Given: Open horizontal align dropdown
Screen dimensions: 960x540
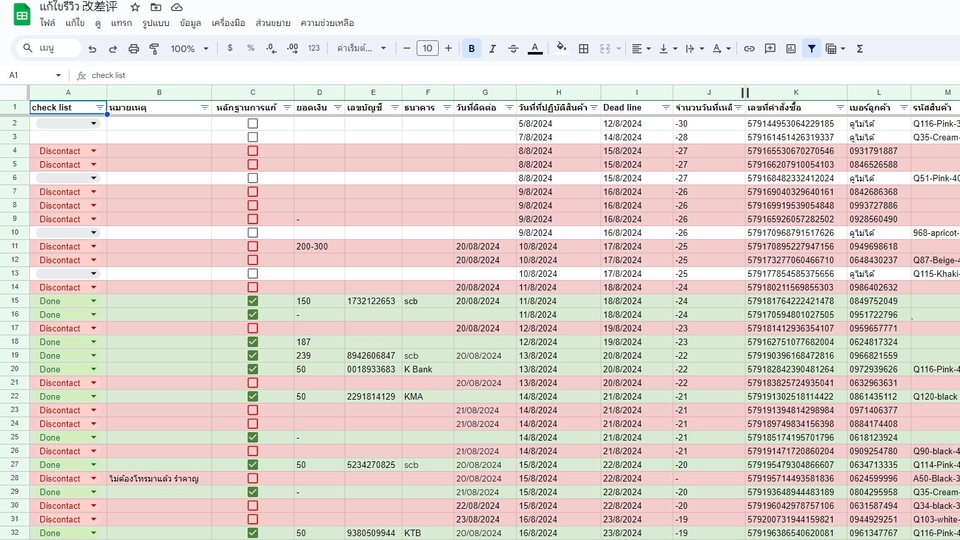Looking at the screenshot, I should 640,48.
